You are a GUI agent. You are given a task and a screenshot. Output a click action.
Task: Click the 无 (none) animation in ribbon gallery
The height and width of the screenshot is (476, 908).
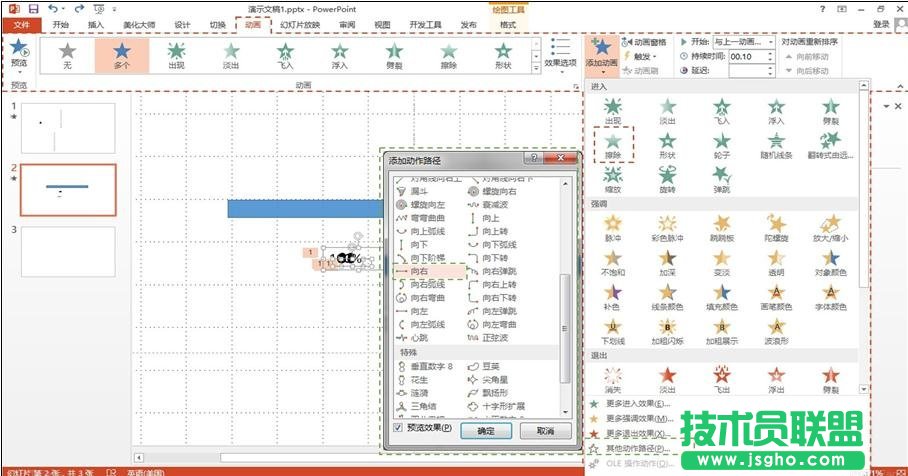pos(67,56)
